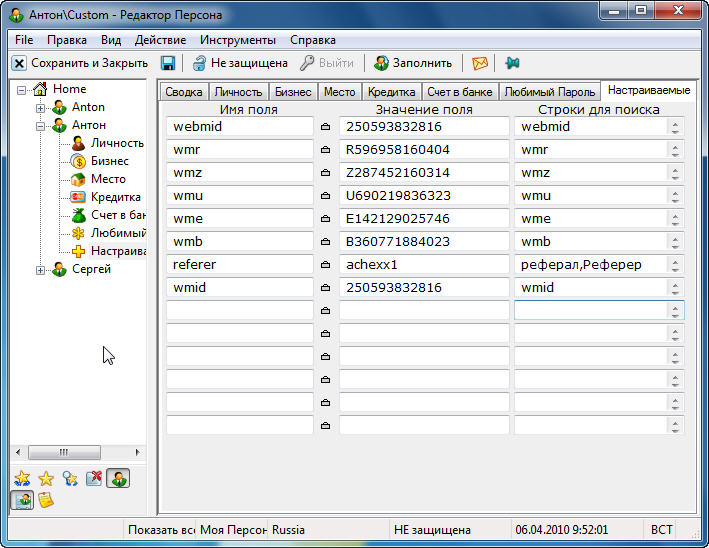Toggle the person identities icon button
This screenshot has width=709, height=548.
pos(118,478)
